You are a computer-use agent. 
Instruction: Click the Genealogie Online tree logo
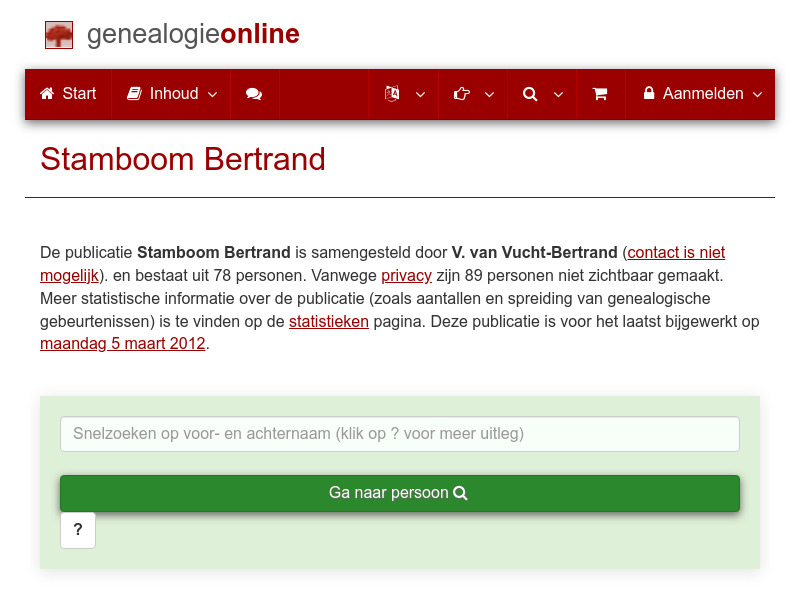click(x=59, y=34)
